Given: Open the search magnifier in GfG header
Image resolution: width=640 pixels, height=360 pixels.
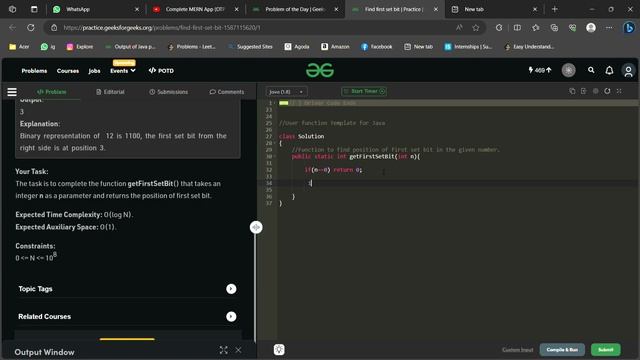Looking at the screenshot, I should pyautogui.click(x=591, y=70).
